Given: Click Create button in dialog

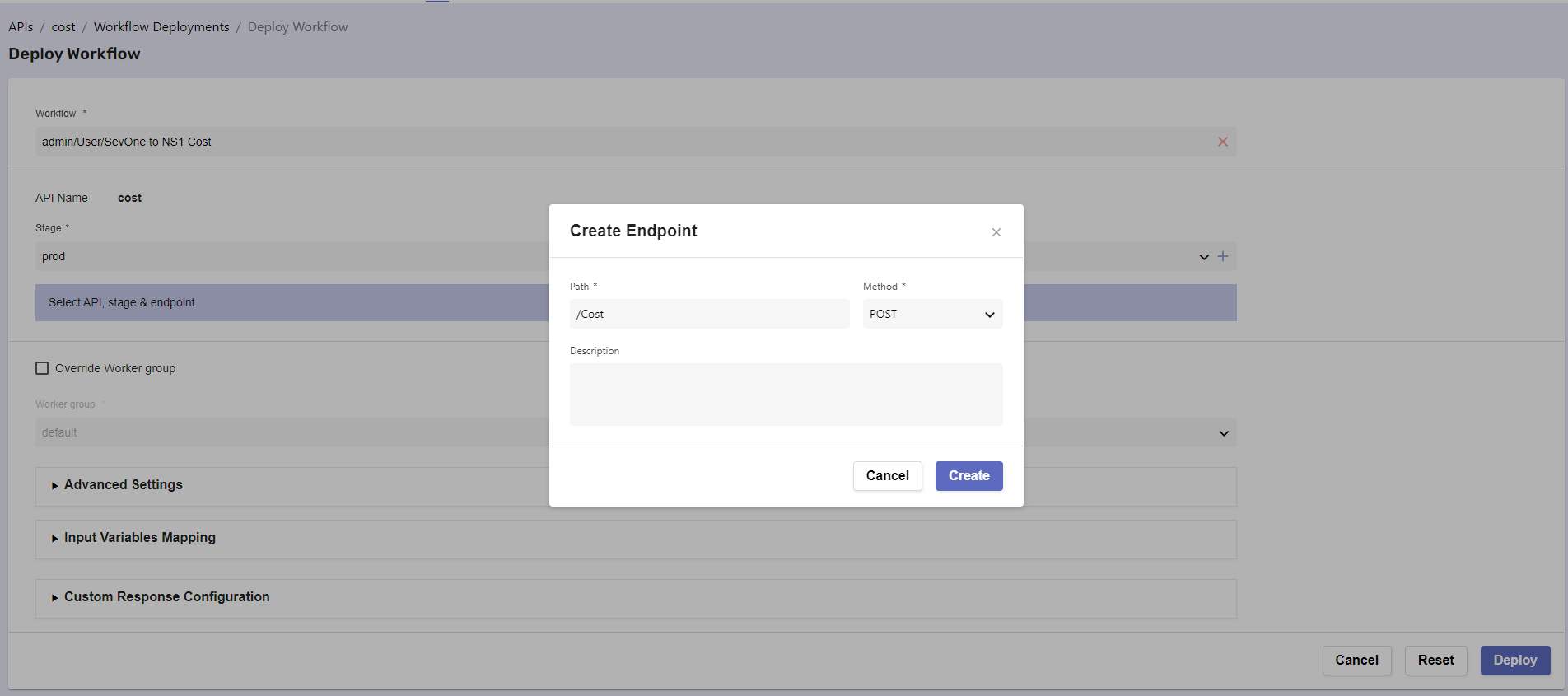Looking at the screenshot, I should [x=969, y=476].
